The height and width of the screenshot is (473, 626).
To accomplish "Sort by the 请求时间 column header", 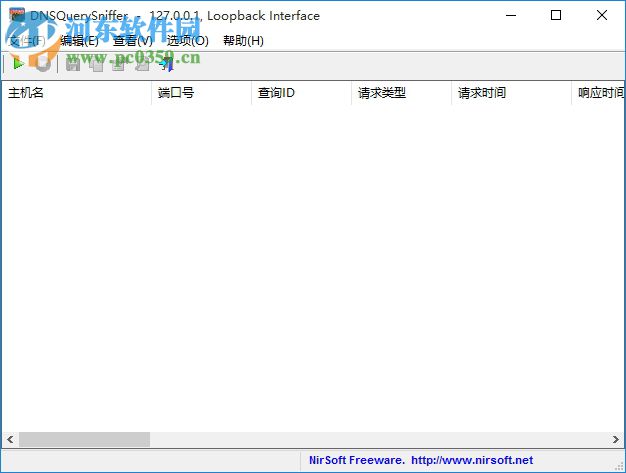I will coord(511,93).
